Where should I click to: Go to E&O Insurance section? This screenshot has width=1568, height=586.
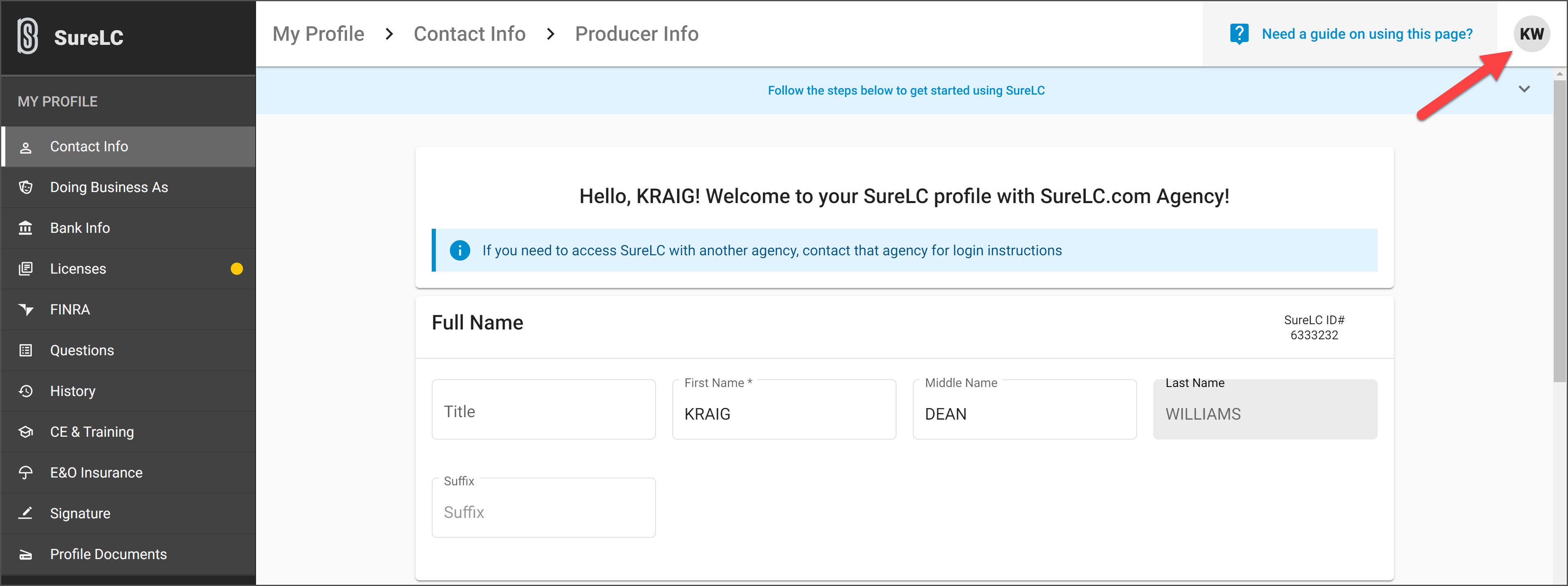[x=128, y=473]
